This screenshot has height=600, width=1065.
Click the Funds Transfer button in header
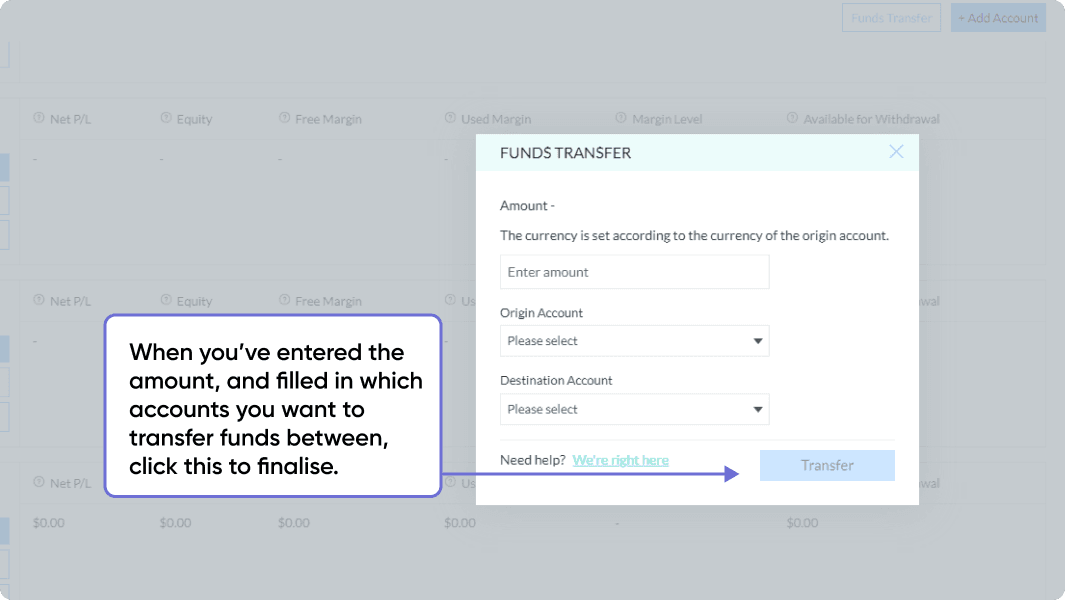891,18
